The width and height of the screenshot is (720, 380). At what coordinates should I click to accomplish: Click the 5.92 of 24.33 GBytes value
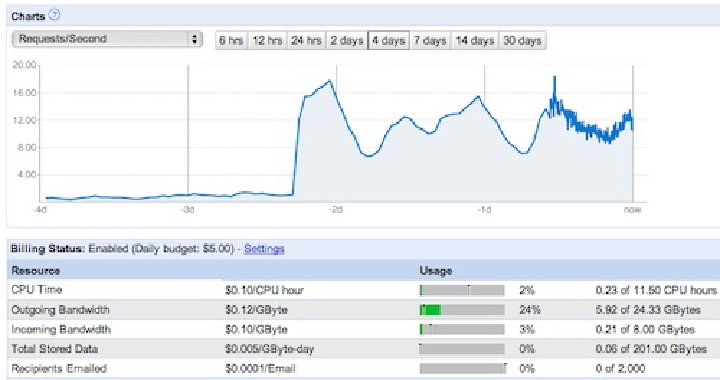coord(648,310)
